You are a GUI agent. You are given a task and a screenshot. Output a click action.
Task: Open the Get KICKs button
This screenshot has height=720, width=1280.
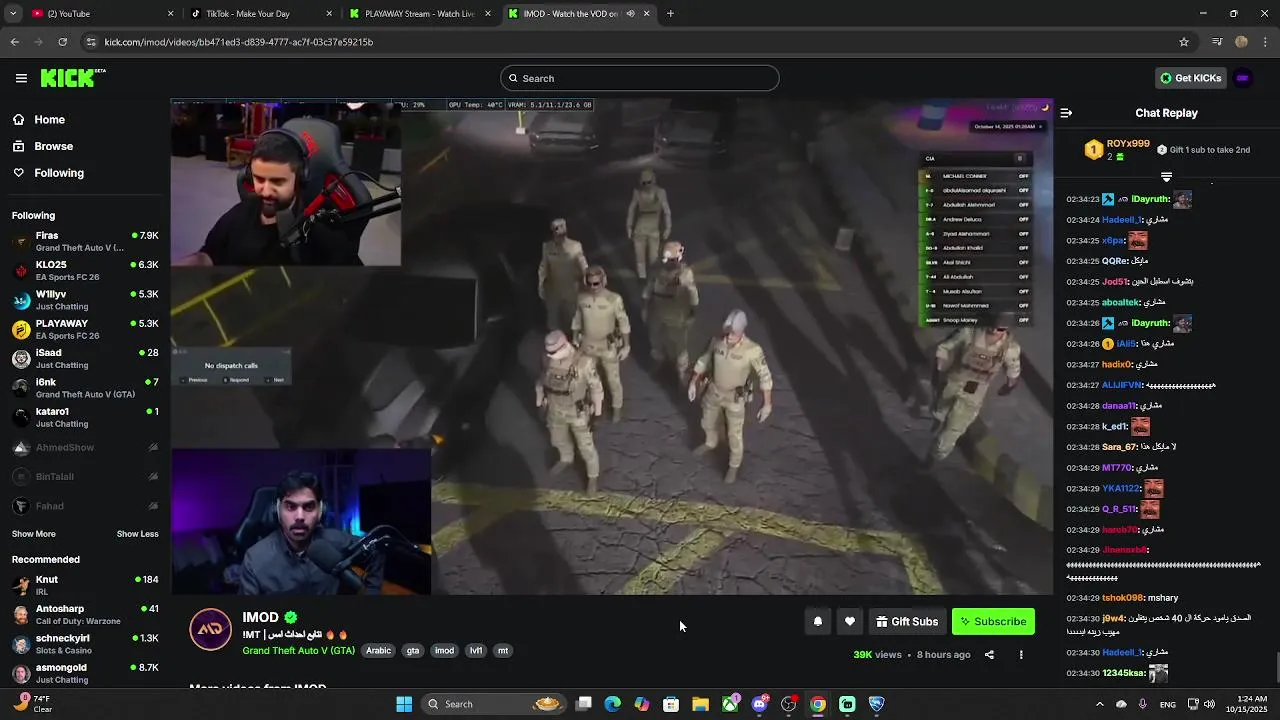tap(1190, 78)
